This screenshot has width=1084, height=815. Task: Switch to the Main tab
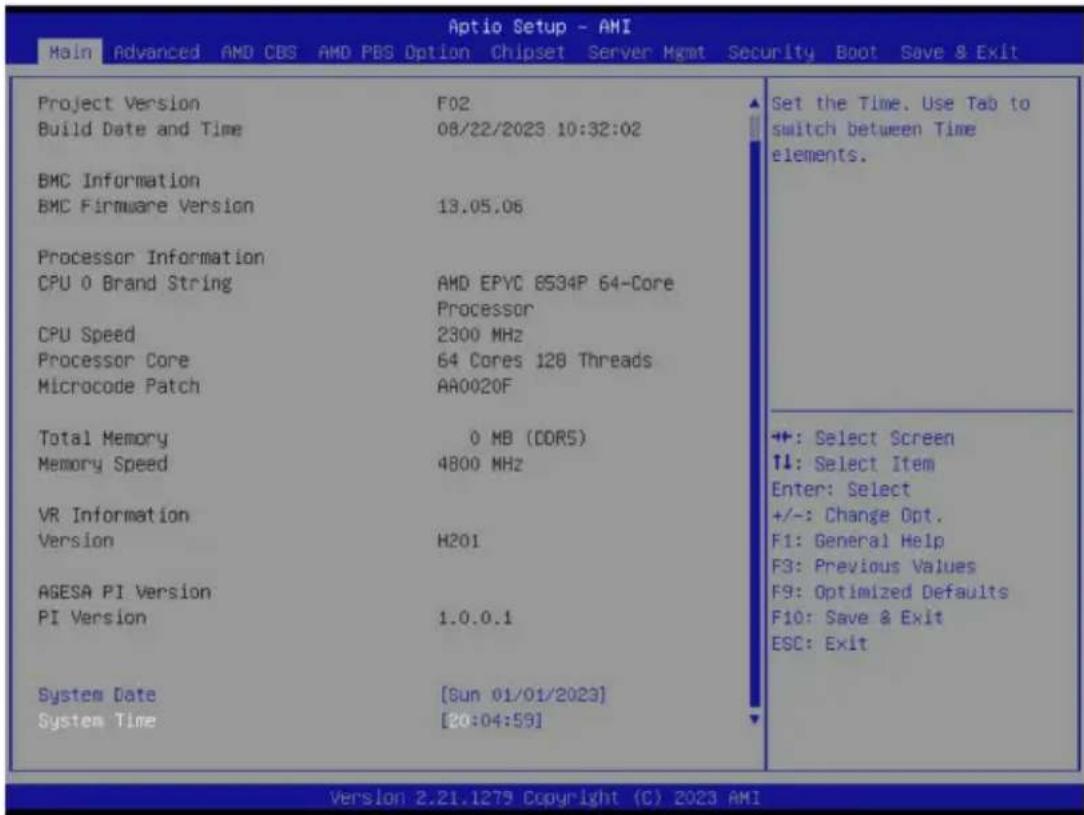(x=70, y=53)
